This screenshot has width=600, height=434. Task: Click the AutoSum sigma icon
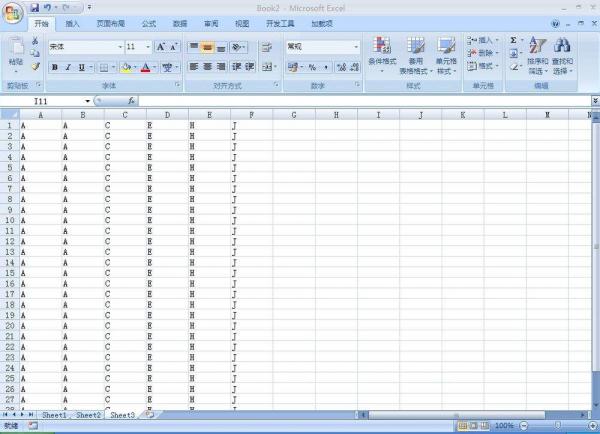[x=514, y=40]
